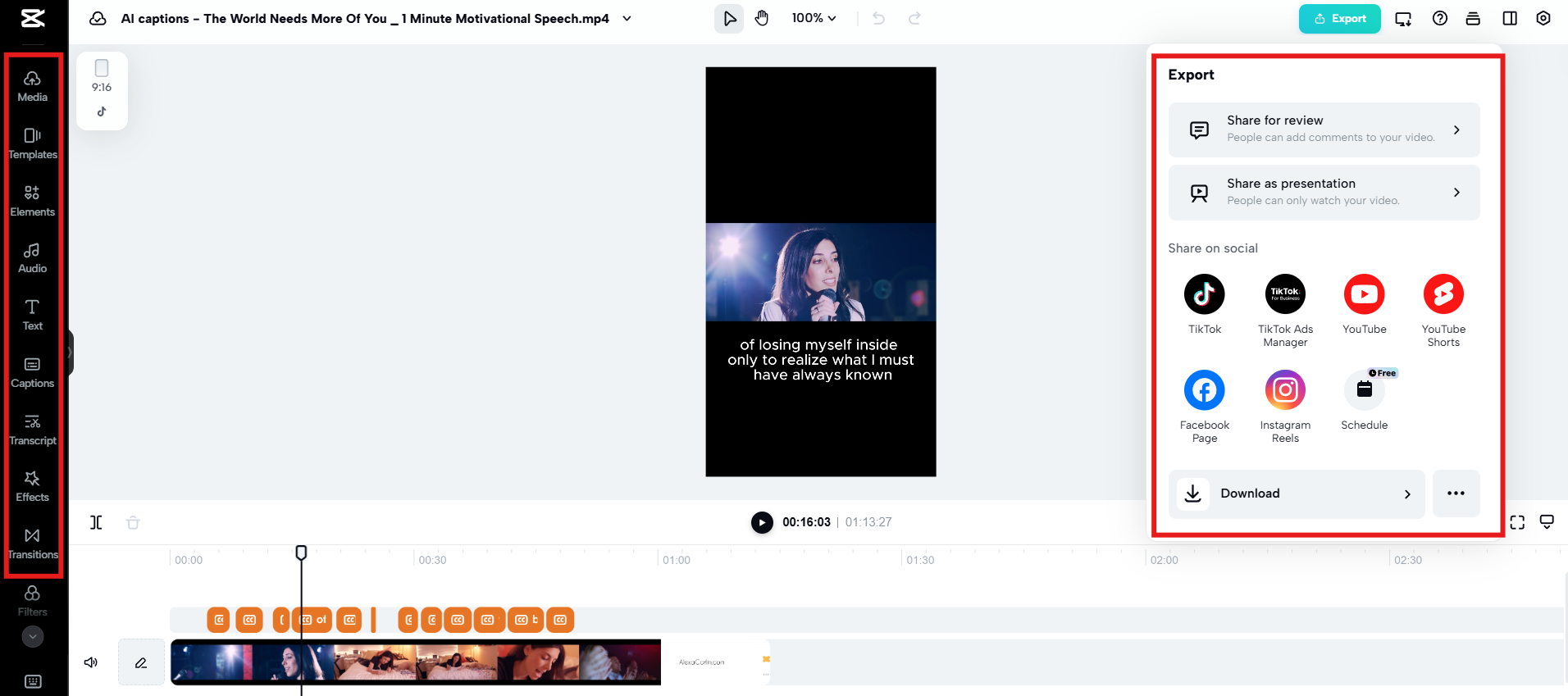Redo the last action
The image size is (1568, 696).
point(914,18)
